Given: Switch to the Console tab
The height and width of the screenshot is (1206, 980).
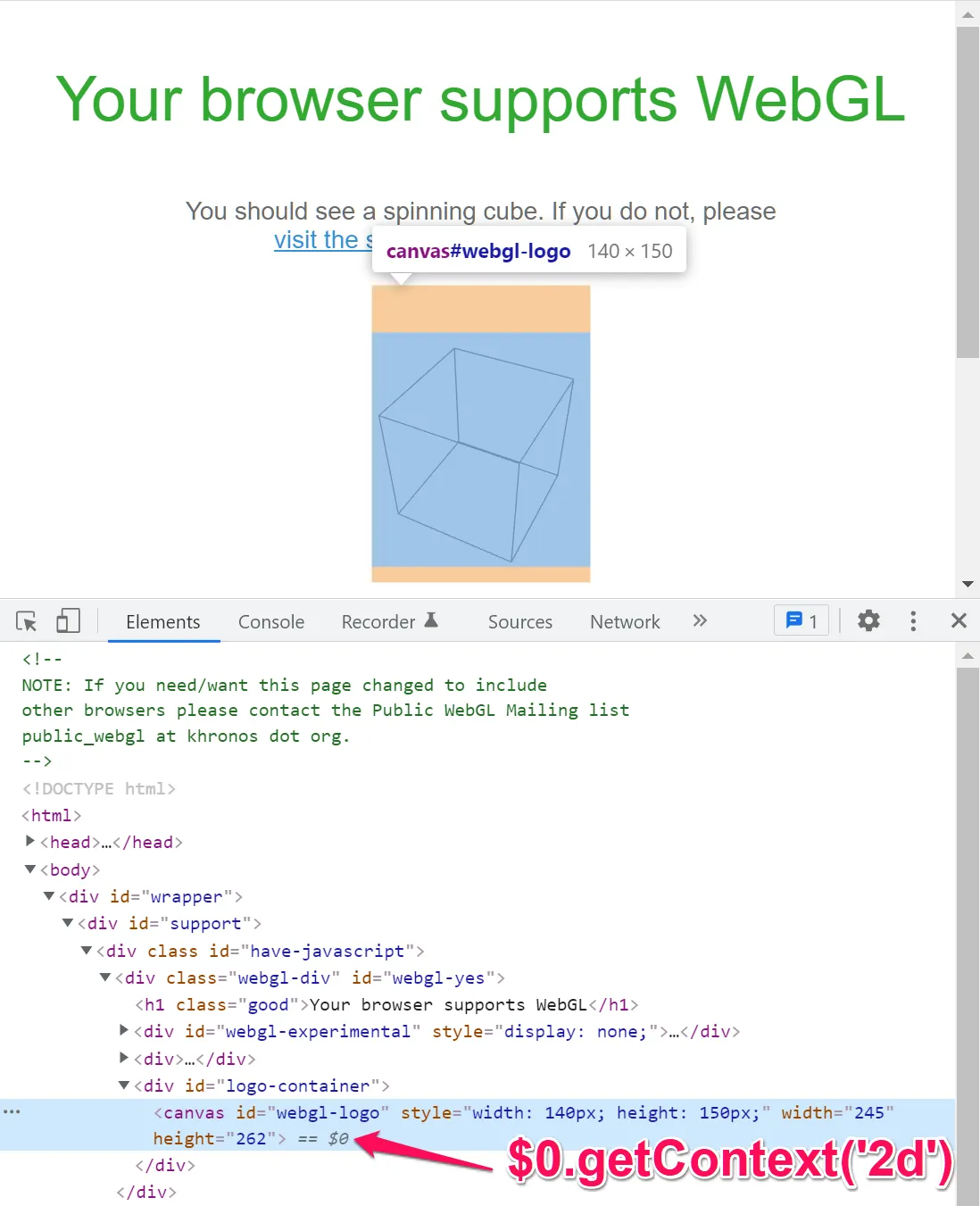Looking at the screenshot, I should coord(271,622).
